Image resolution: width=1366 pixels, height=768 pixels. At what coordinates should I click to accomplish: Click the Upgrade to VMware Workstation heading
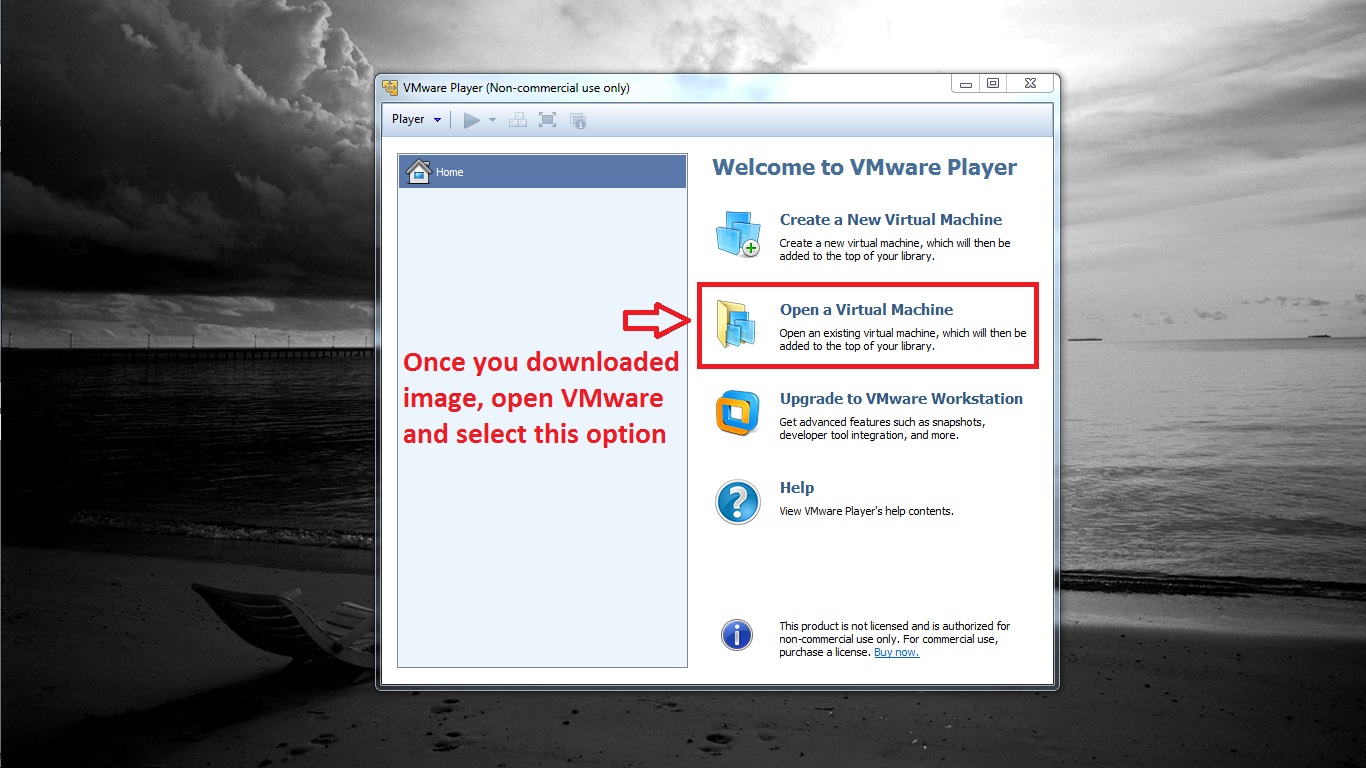[x=901, y=399]
